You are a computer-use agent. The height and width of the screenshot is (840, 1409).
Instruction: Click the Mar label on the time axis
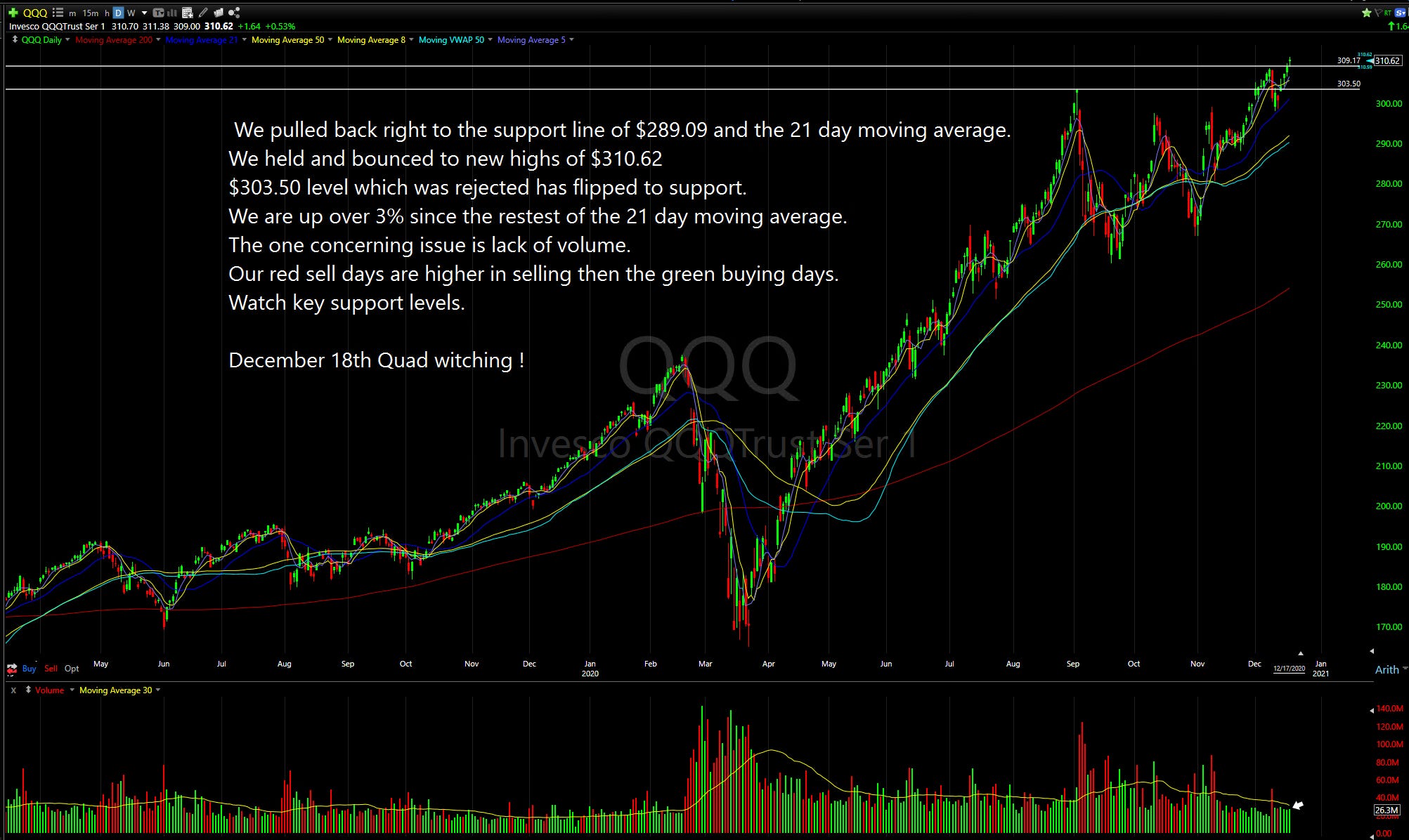pos(706,664)
